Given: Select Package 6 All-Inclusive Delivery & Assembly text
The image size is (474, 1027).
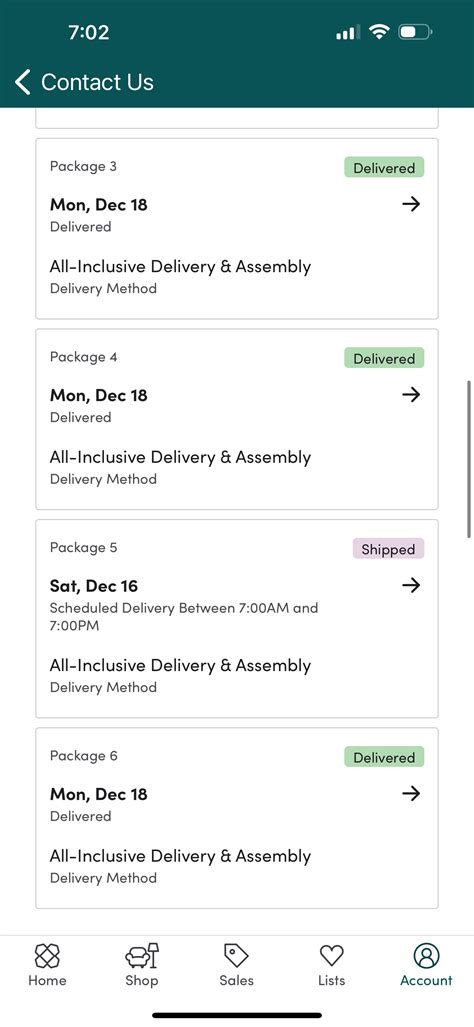Looking at the screenshot, I should [x=180, y=856].
